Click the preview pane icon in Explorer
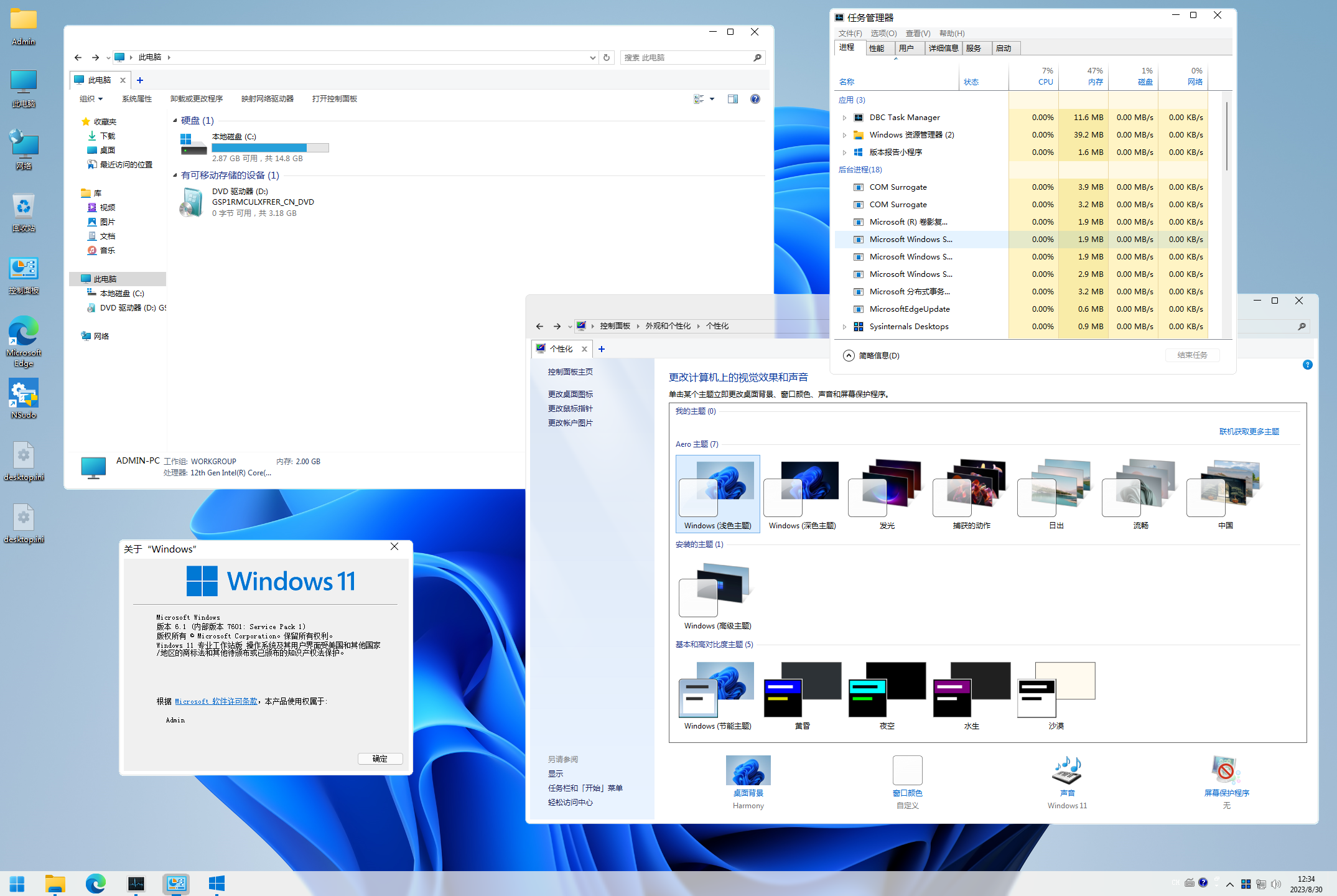 (x=733, y=99)
